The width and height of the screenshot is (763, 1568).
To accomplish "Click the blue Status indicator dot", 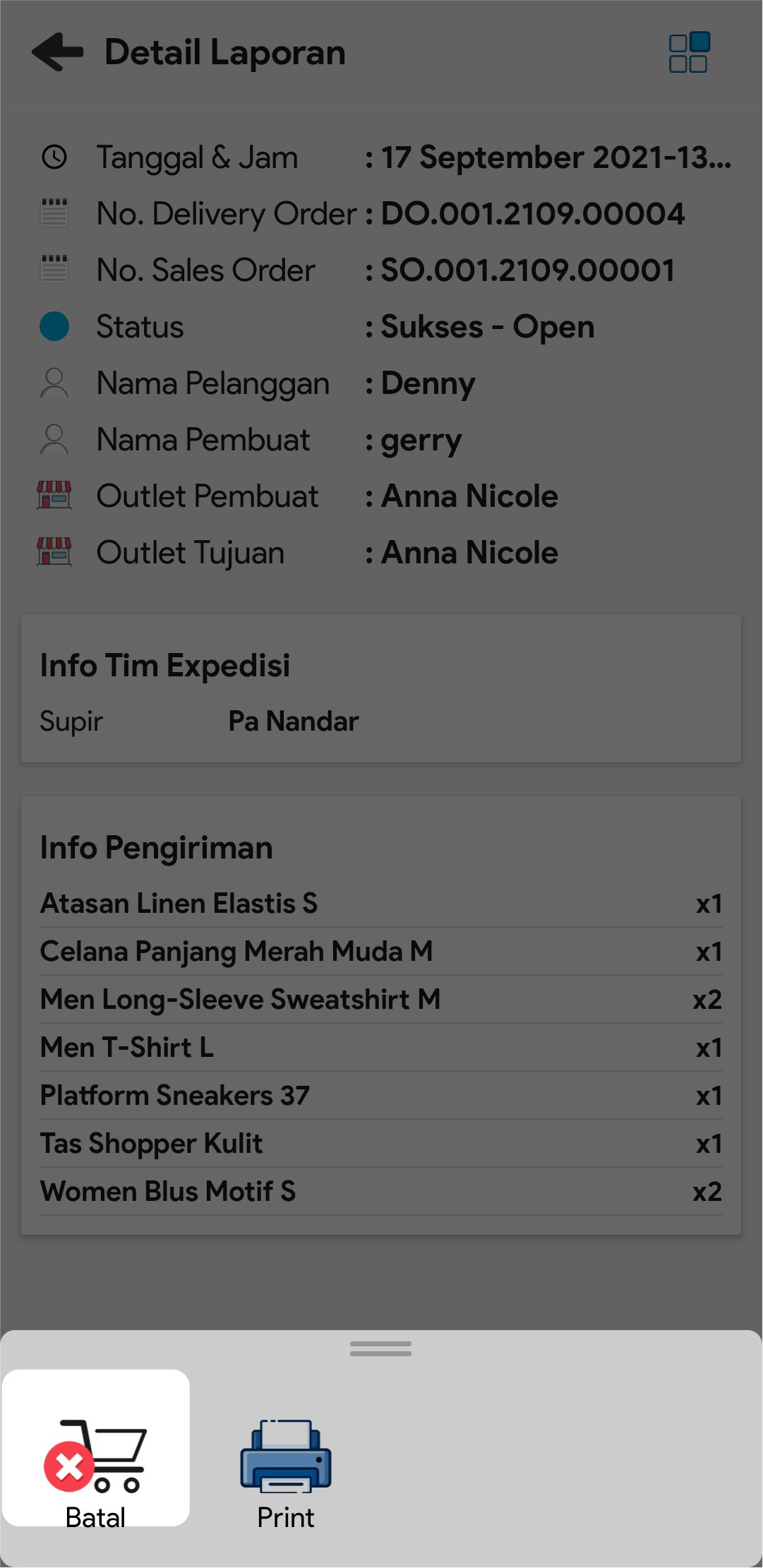I will (x=54, y=326).
